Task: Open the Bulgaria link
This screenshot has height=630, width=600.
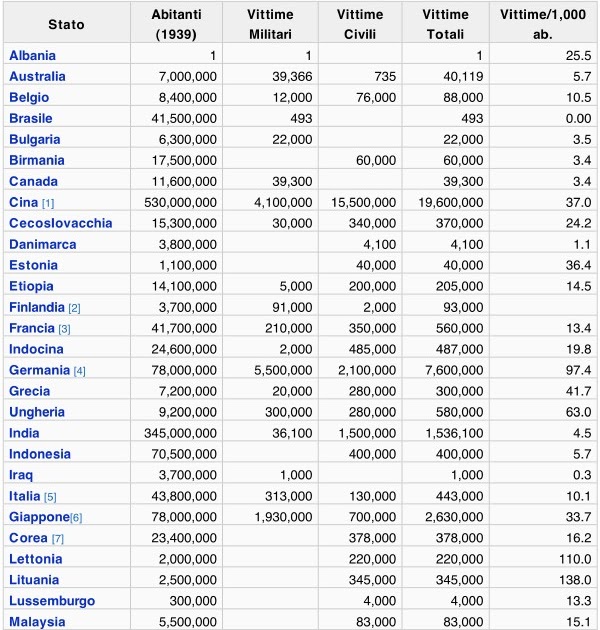Action: tap(35, 139)
